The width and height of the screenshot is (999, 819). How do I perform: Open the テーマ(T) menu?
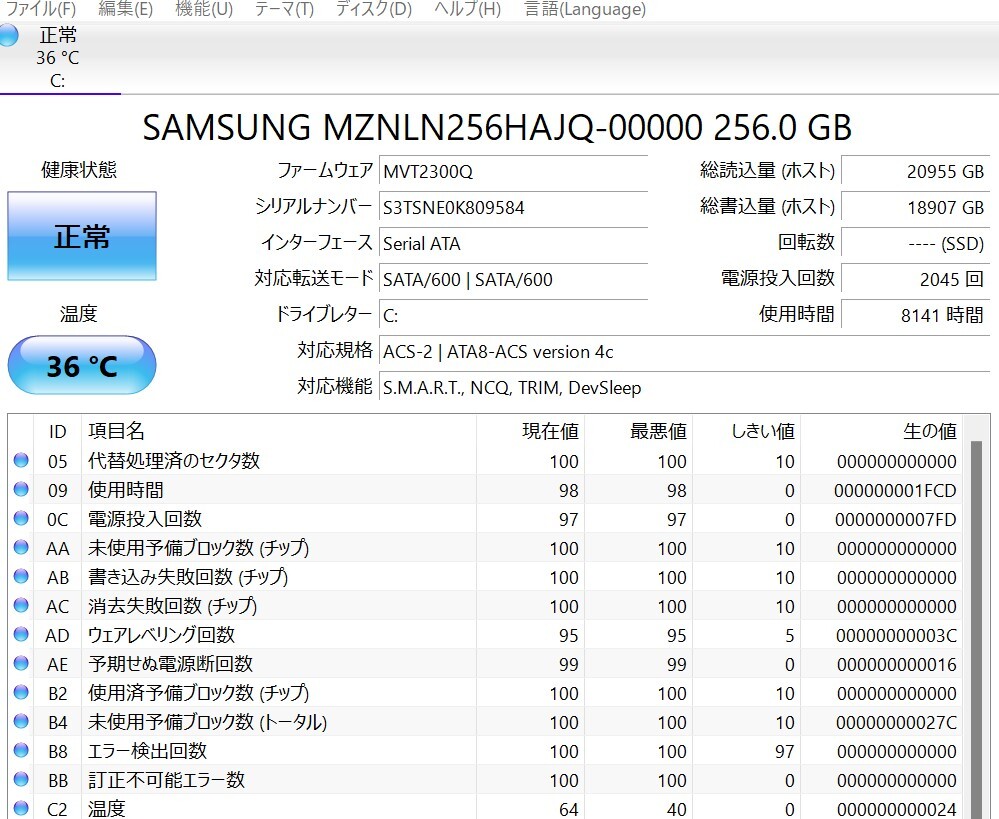pos(284,9)
